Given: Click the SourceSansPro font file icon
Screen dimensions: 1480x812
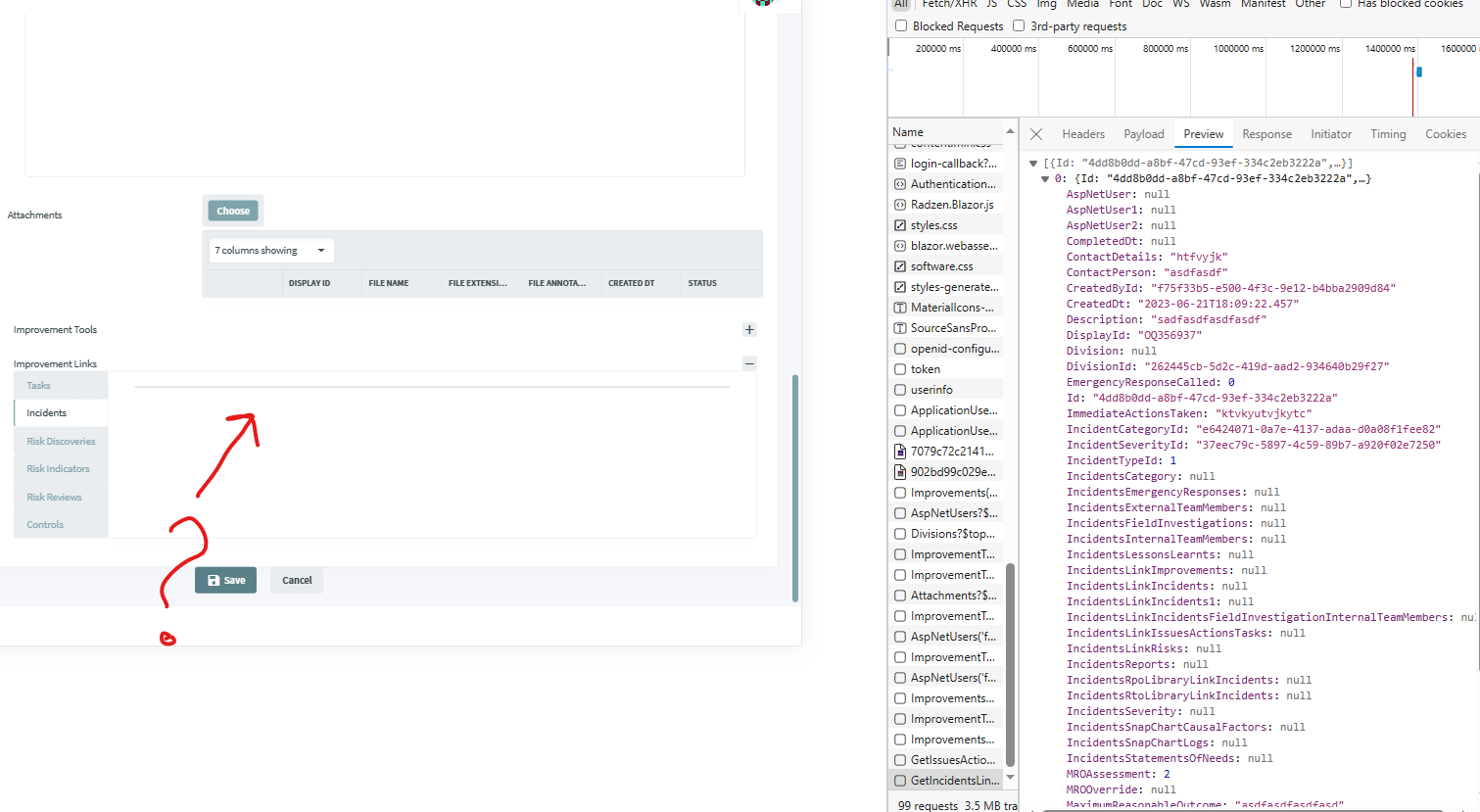Looking at the screenshot, I should point(900,328).
